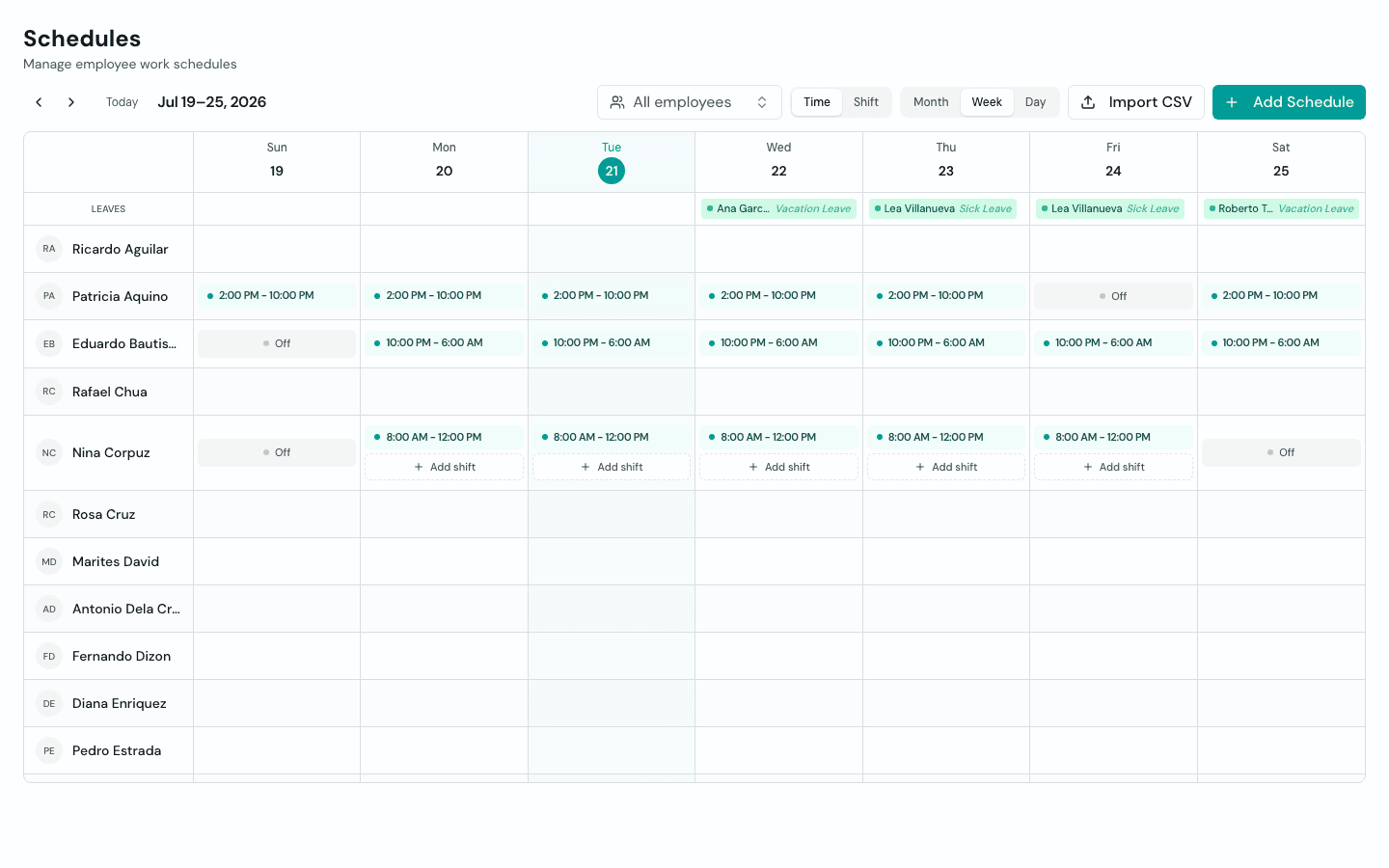The image size is (1389, 868).
Task: Click the Rosa Cruz employee name
Action: pos(103,514)
